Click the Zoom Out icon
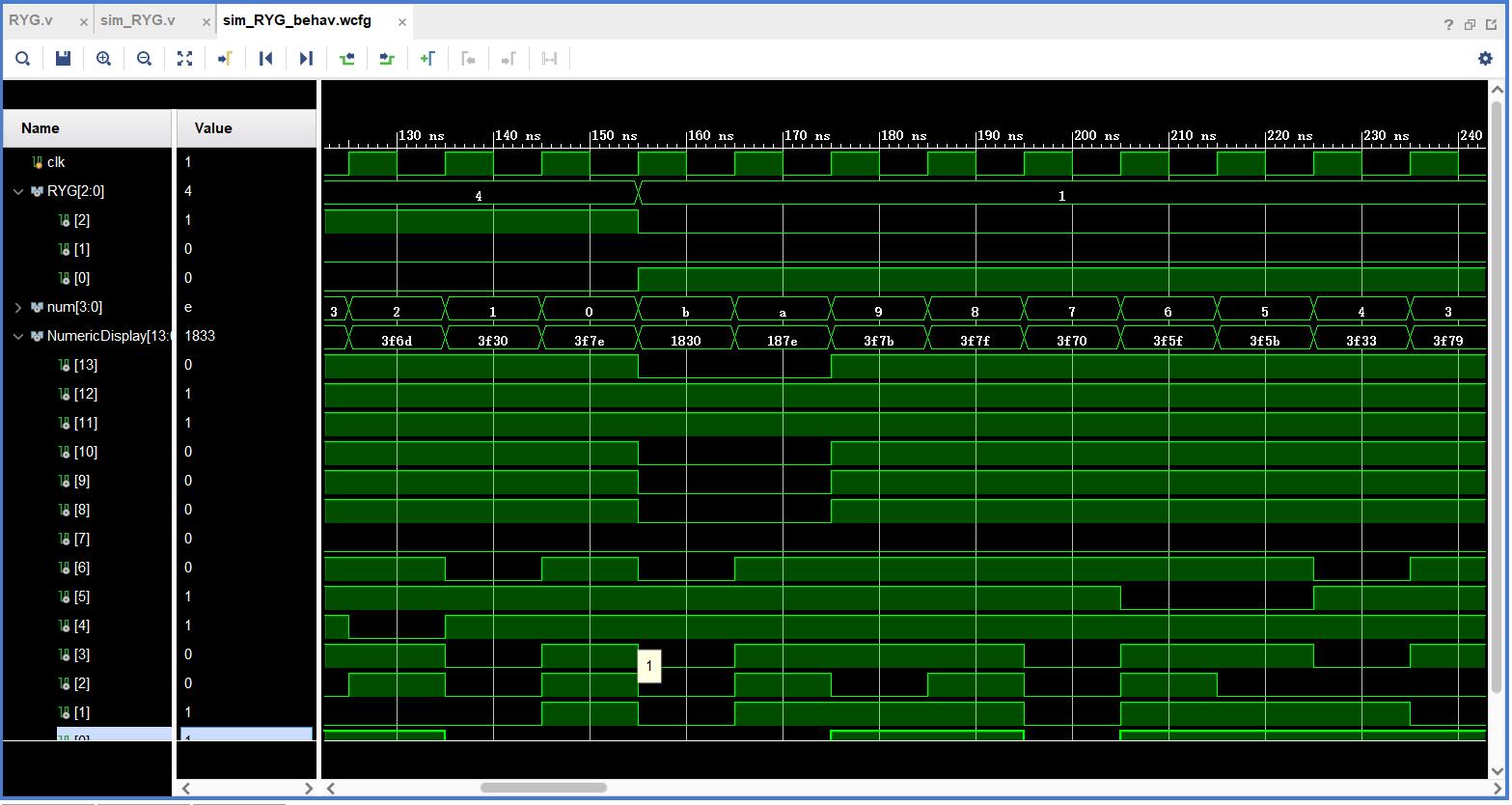The height and width of the screenshot is (805, 1512). (144, 59)
